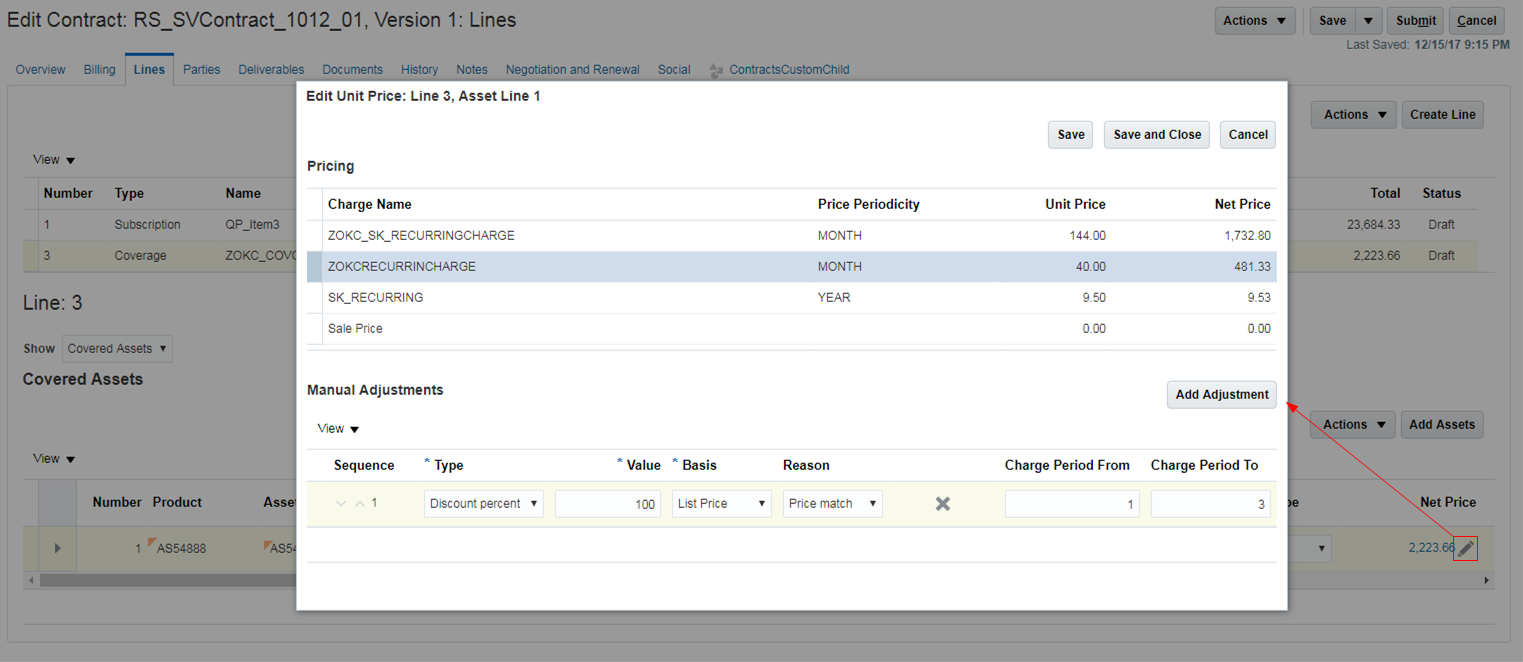Open the Basis dropdown showing List Price
This screenshot has width=1523, height=662.
pos(722,504)
